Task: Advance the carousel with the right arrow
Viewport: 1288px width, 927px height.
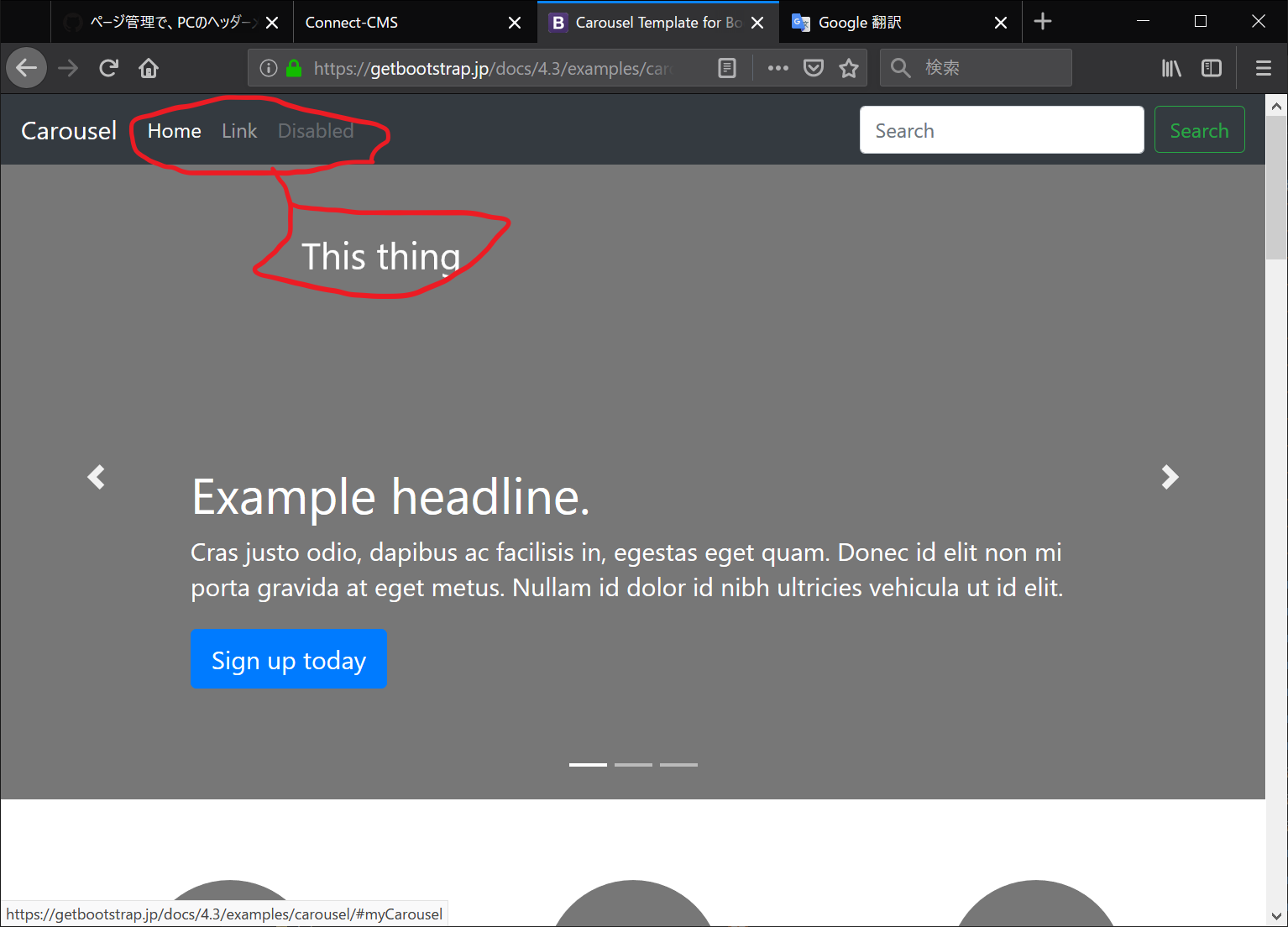Action: [1169, 477]
